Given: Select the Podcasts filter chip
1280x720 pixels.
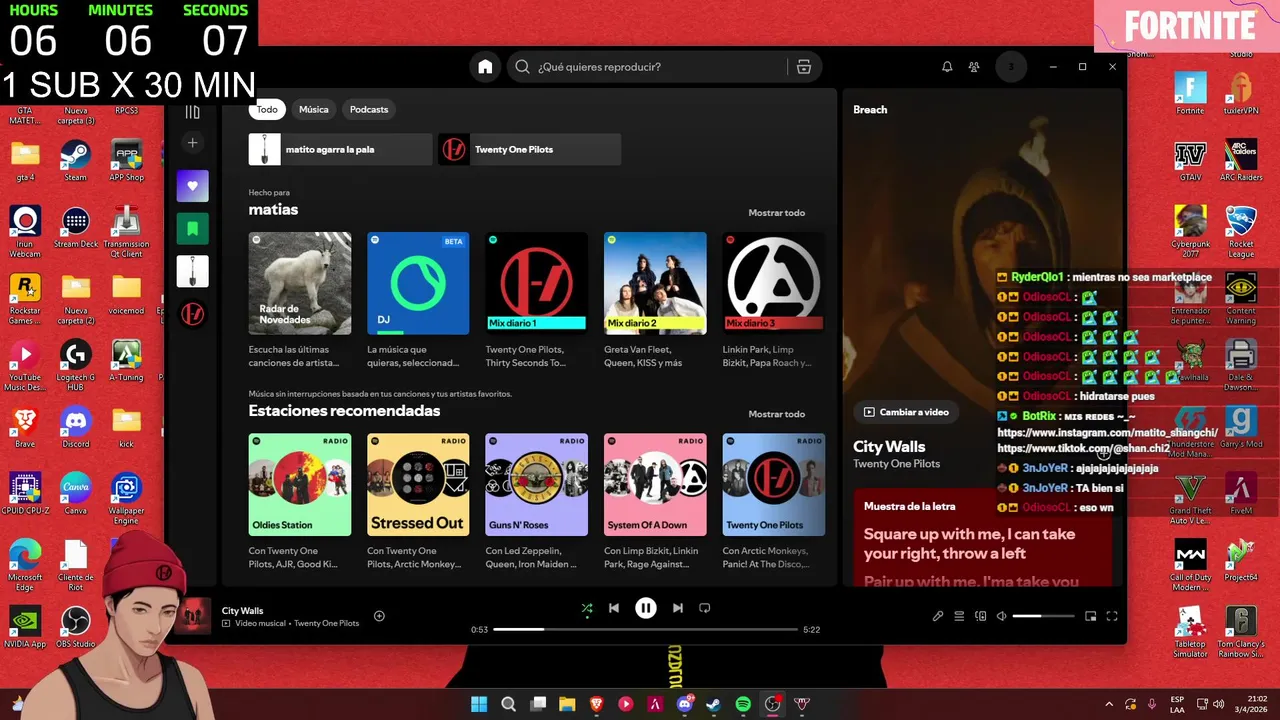Looking at the screenshot, I should (x=369, y=109).
